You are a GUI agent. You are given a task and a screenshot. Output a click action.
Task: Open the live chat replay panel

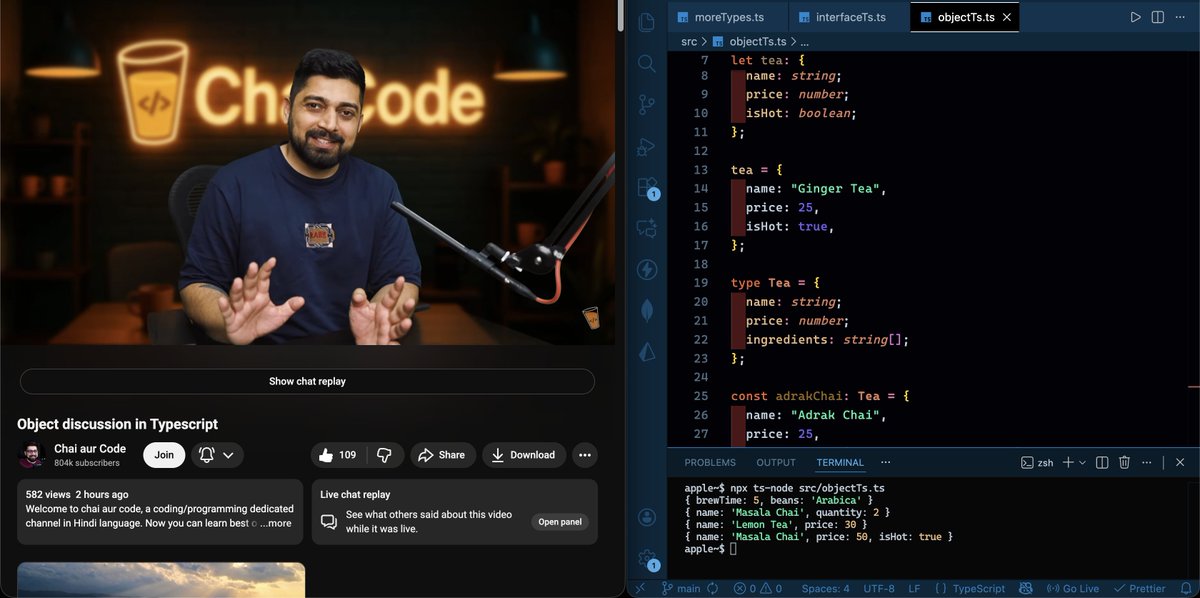(560, 522)
